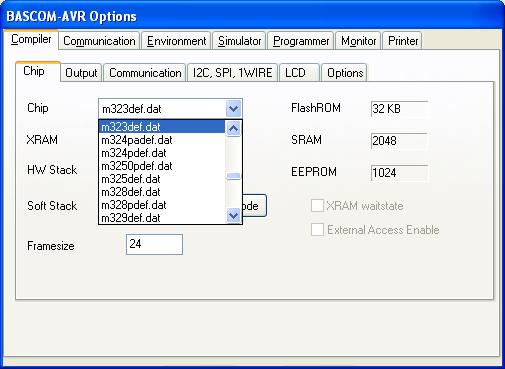Choose m324padef.dat from the list
The image size is (505, 369).
(162, 140)
